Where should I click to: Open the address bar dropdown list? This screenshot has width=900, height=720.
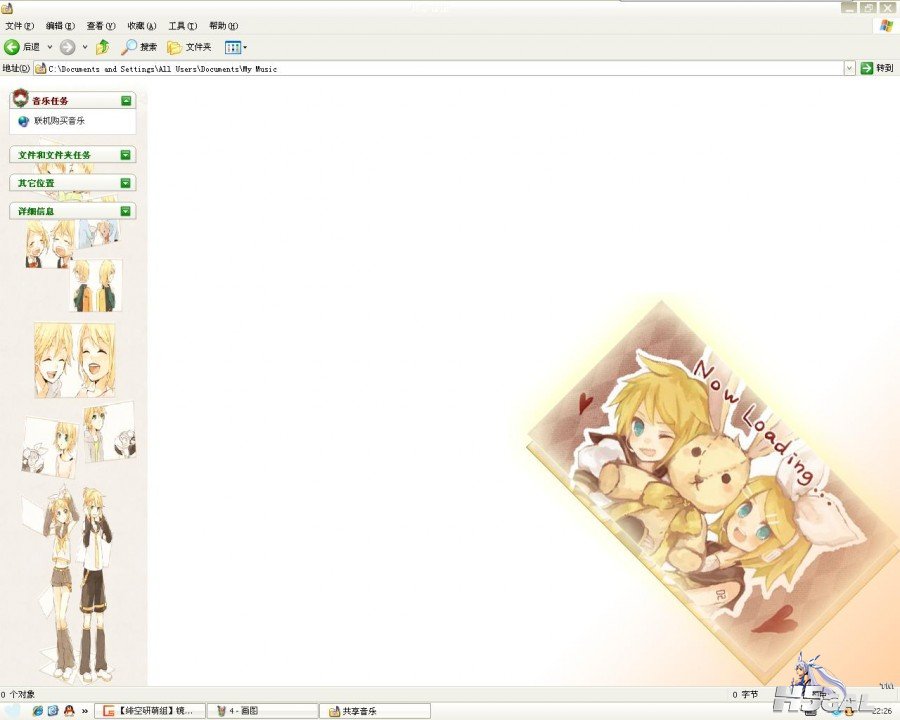click(x=849, y=68)
